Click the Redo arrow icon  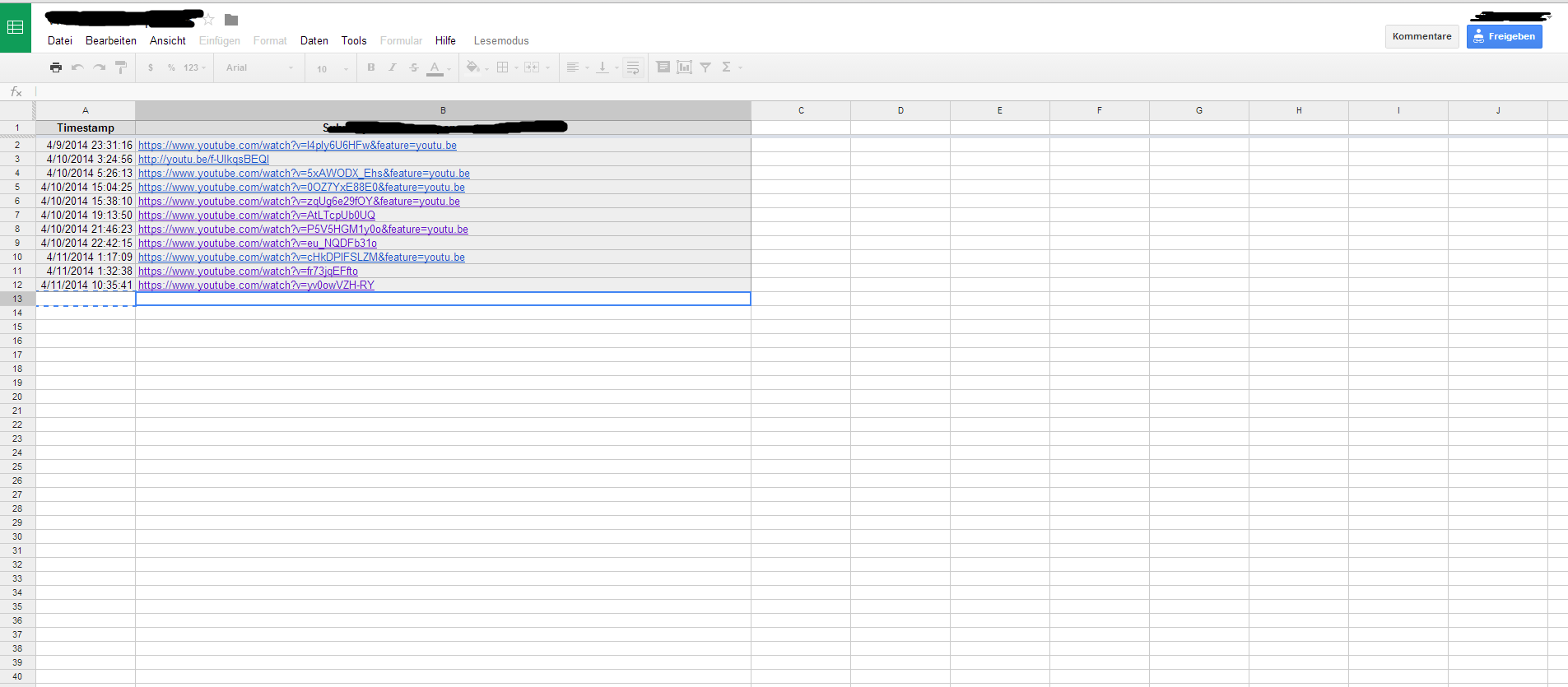click(x=100, y=67)
